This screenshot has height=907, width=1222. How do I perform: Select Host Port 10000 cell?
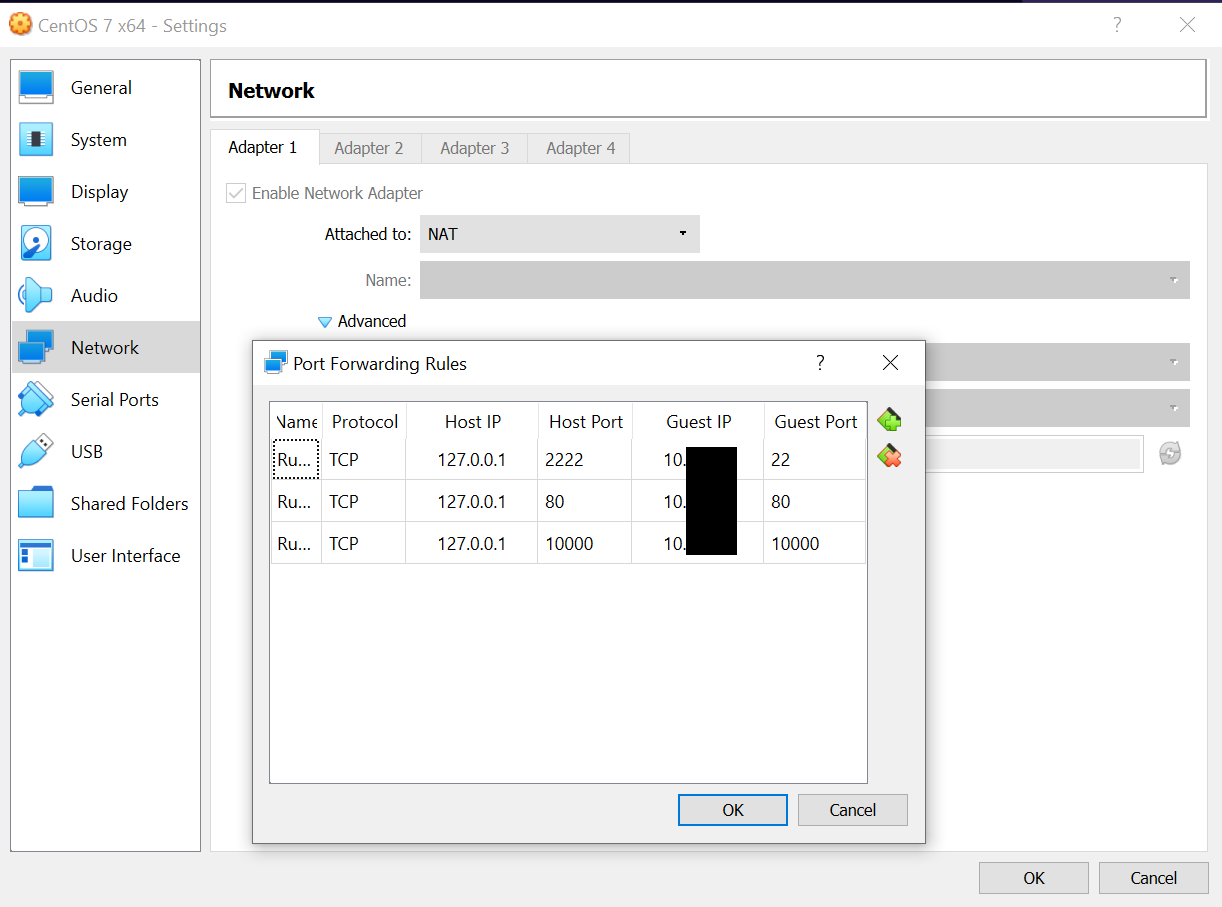click(585, 544)
